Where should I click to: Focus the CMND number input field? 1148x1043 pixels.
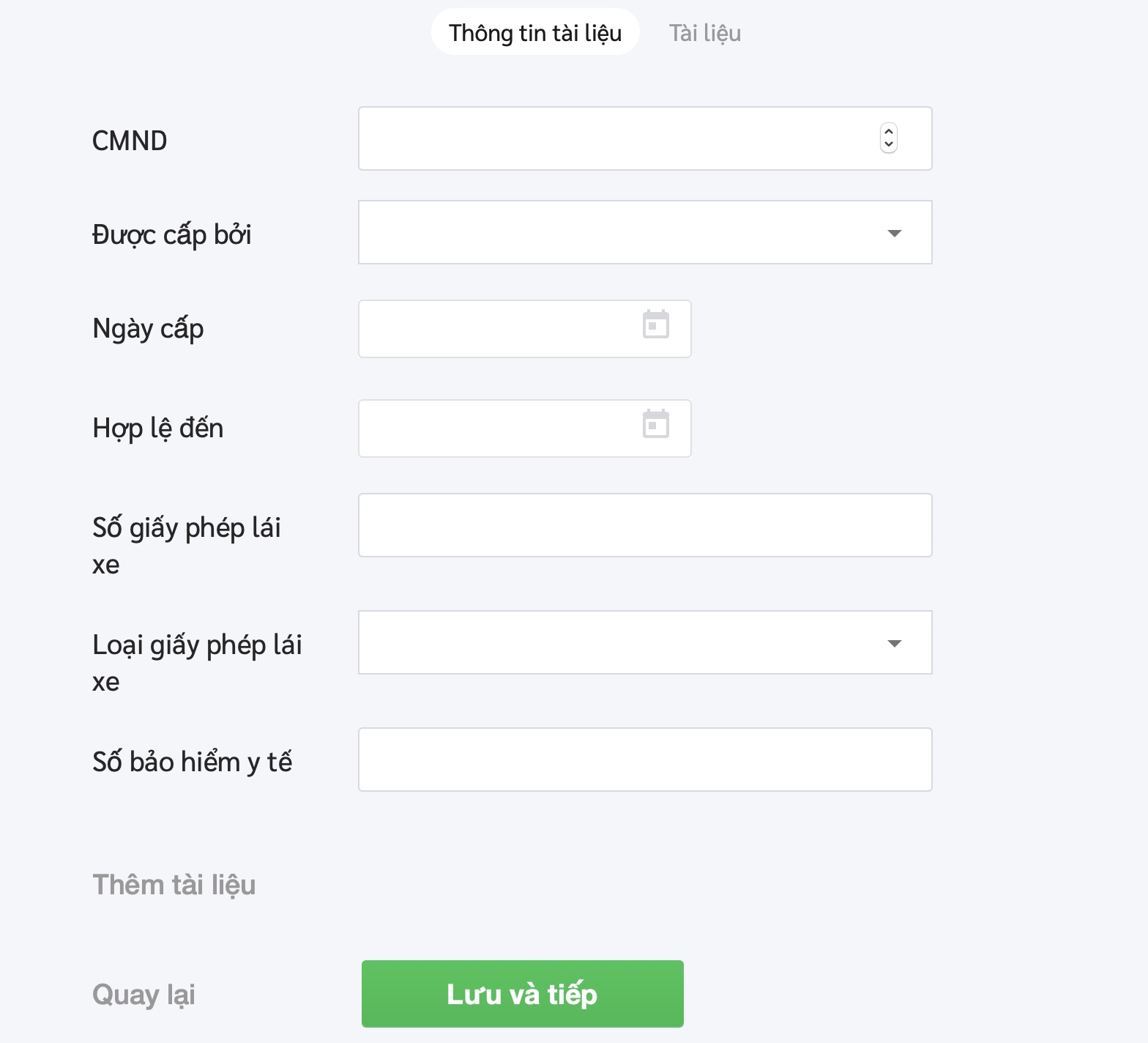click(x=615, y=139)
